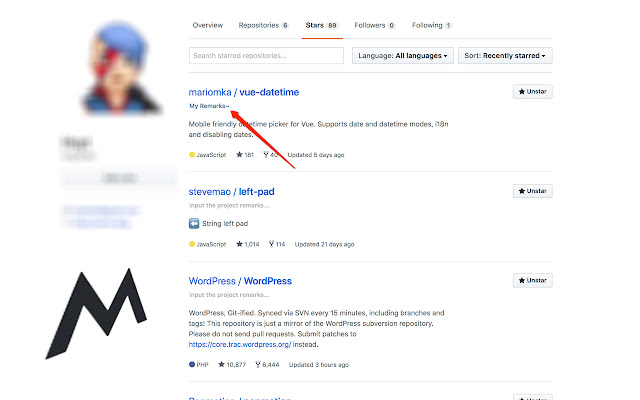The image size is (640, 400).
Task: View the 1,014 stargazers of left-pad
Action: 248,244
